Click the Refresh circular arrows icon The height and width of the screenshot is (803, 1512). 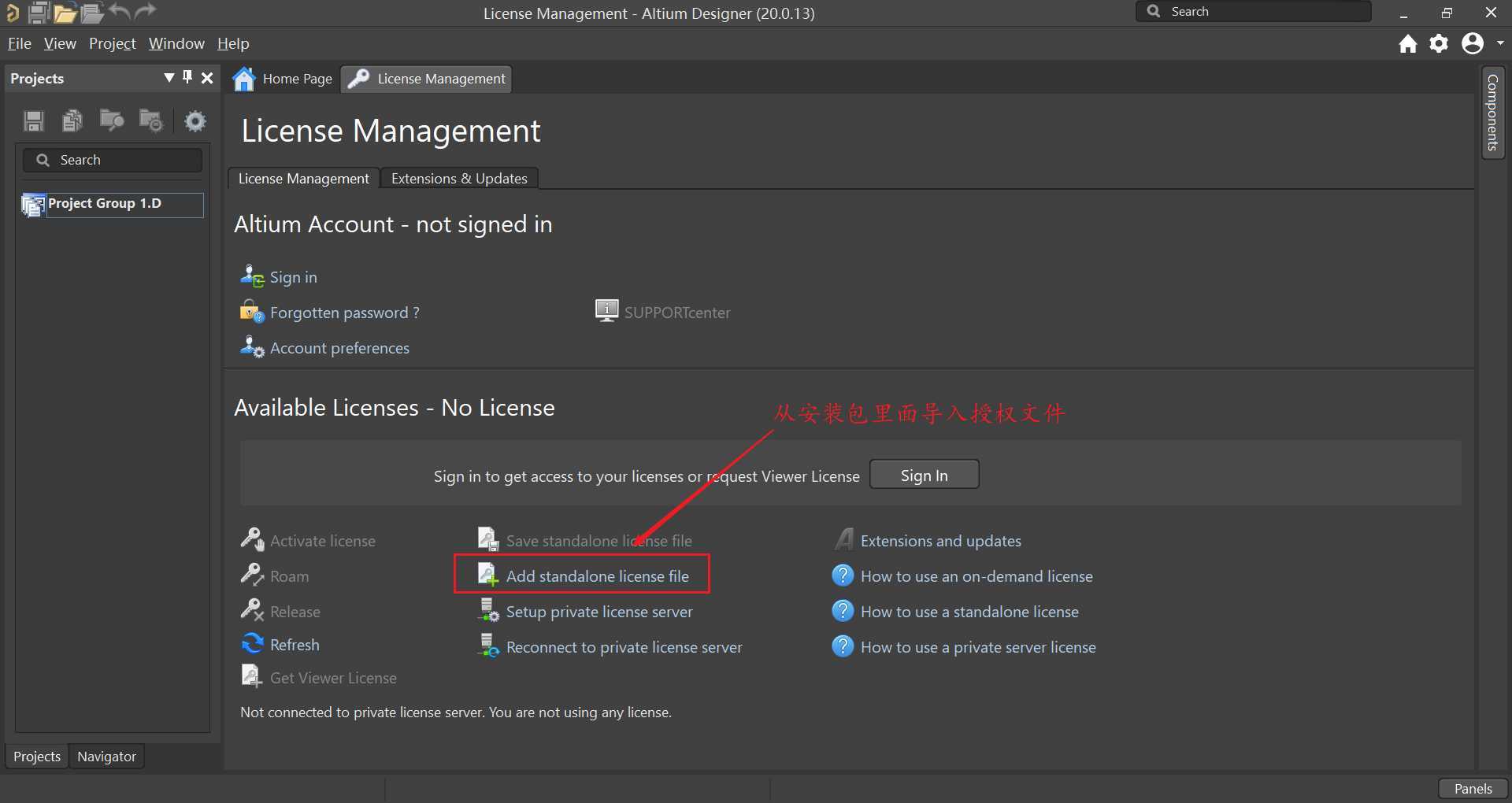pyautogui.click(x=252, y=643)
